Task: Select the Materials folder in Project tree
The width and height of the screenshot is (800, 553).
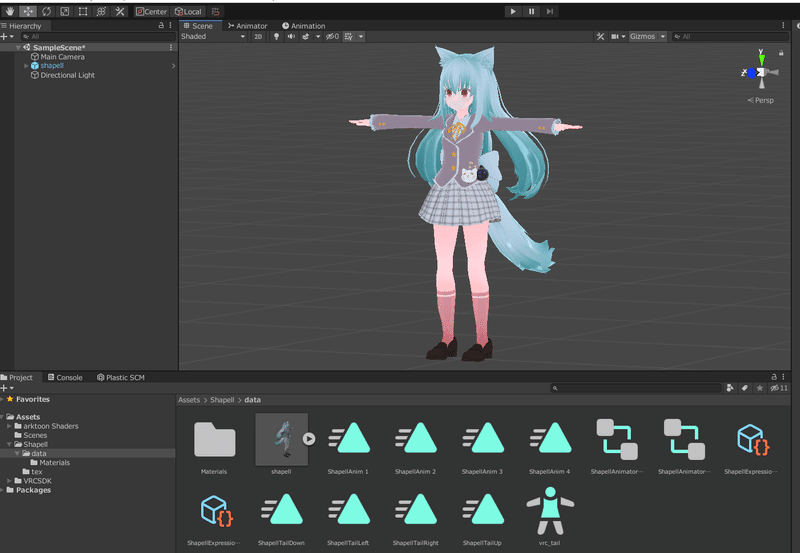Action: (x=50, y=463)
